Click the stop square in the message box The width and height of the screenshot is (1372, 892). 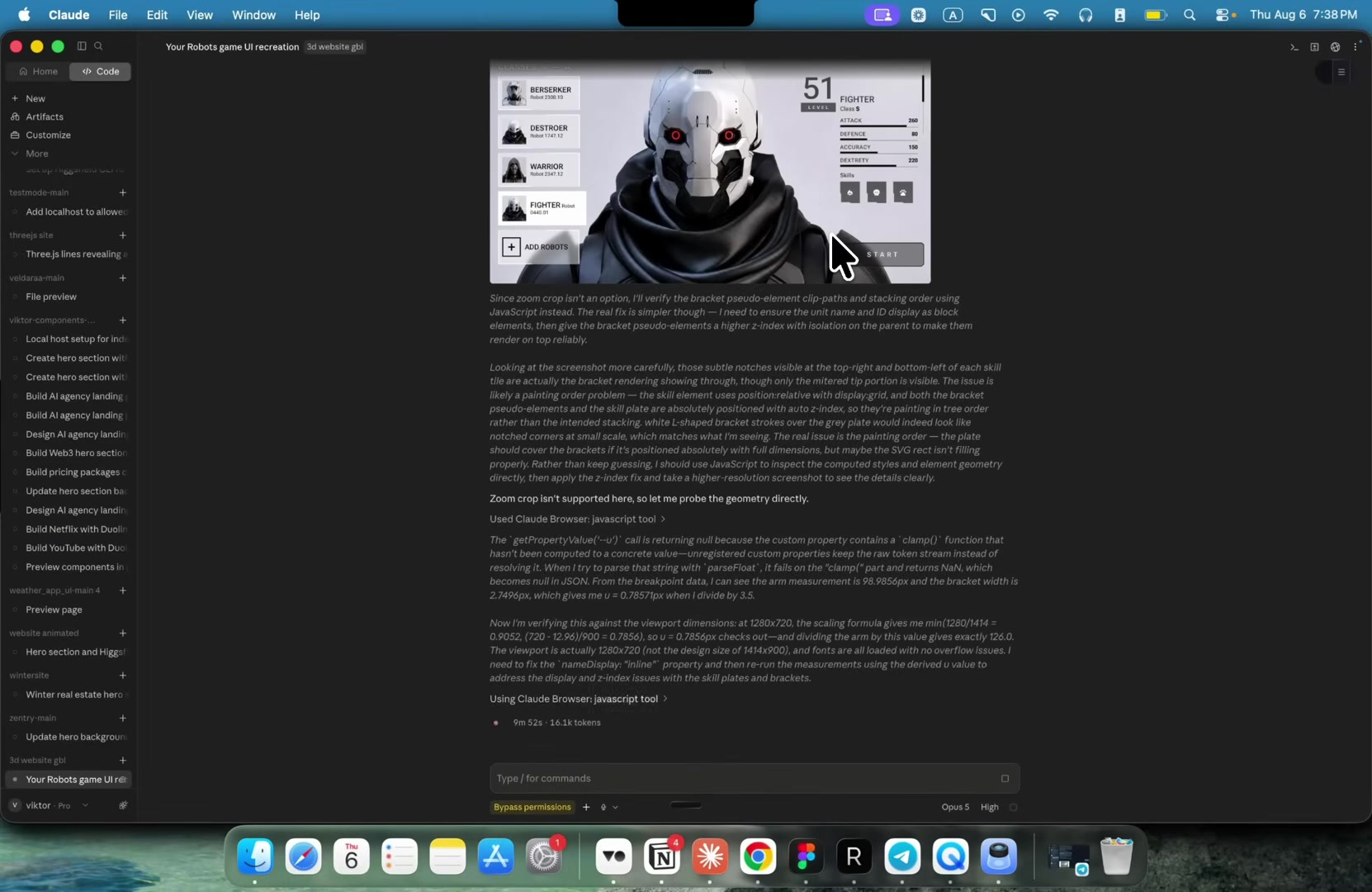tap(1005, 778)
